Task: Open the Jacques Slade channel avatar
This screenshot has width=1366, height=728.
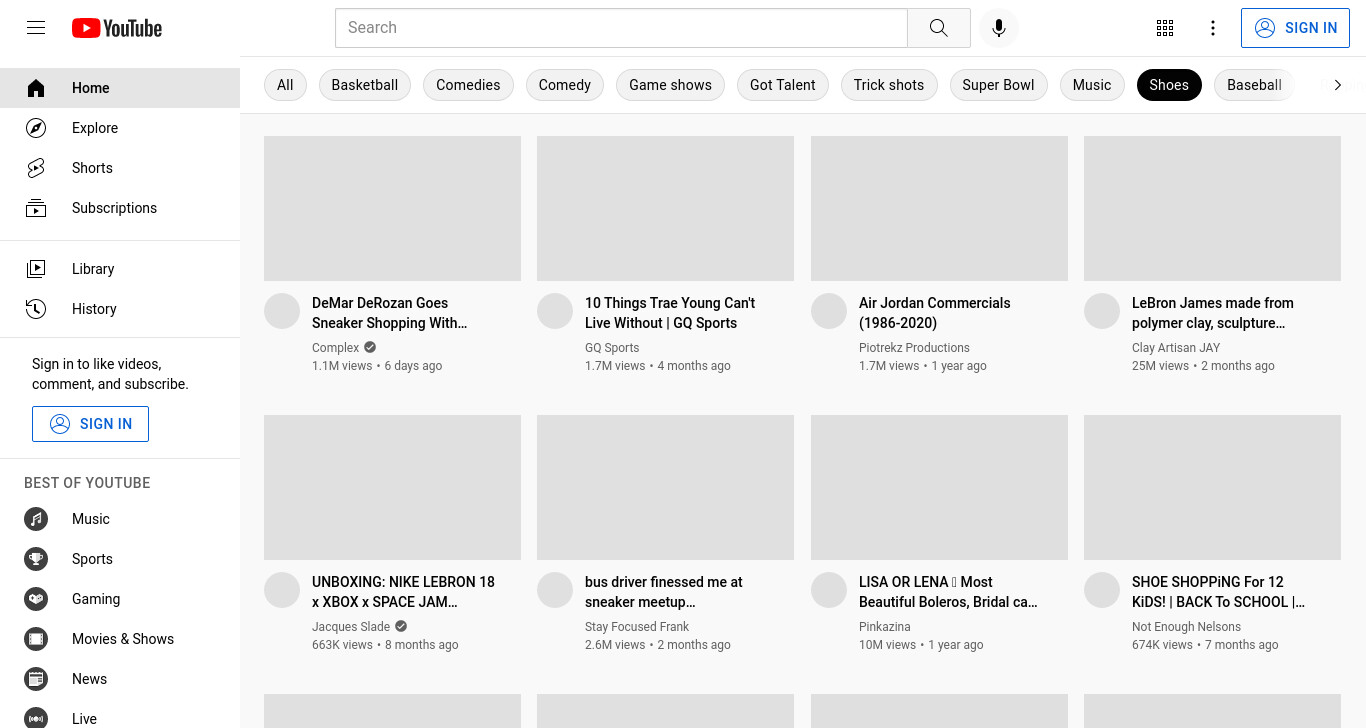Action: pyautogui.click(x=282, y=590)
